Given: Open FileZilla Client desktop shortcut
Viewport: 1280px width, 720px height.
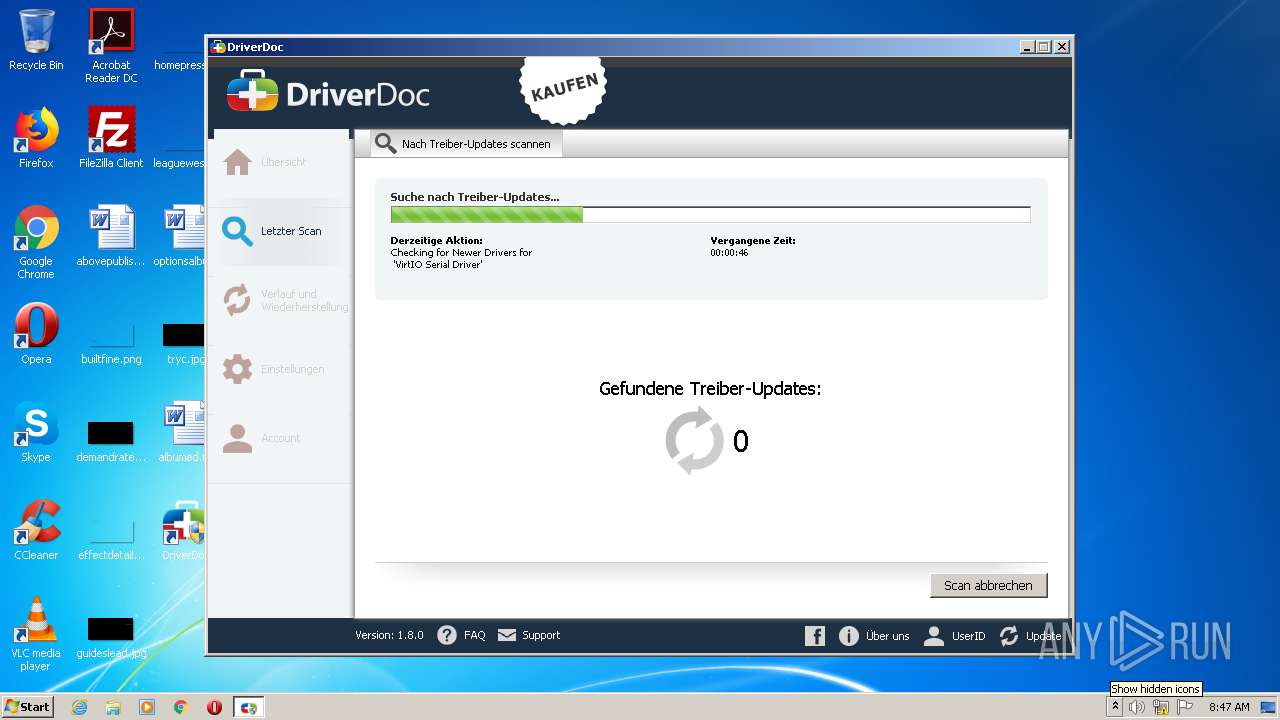Looking at the screenshot, I should (x=111, y=138).
